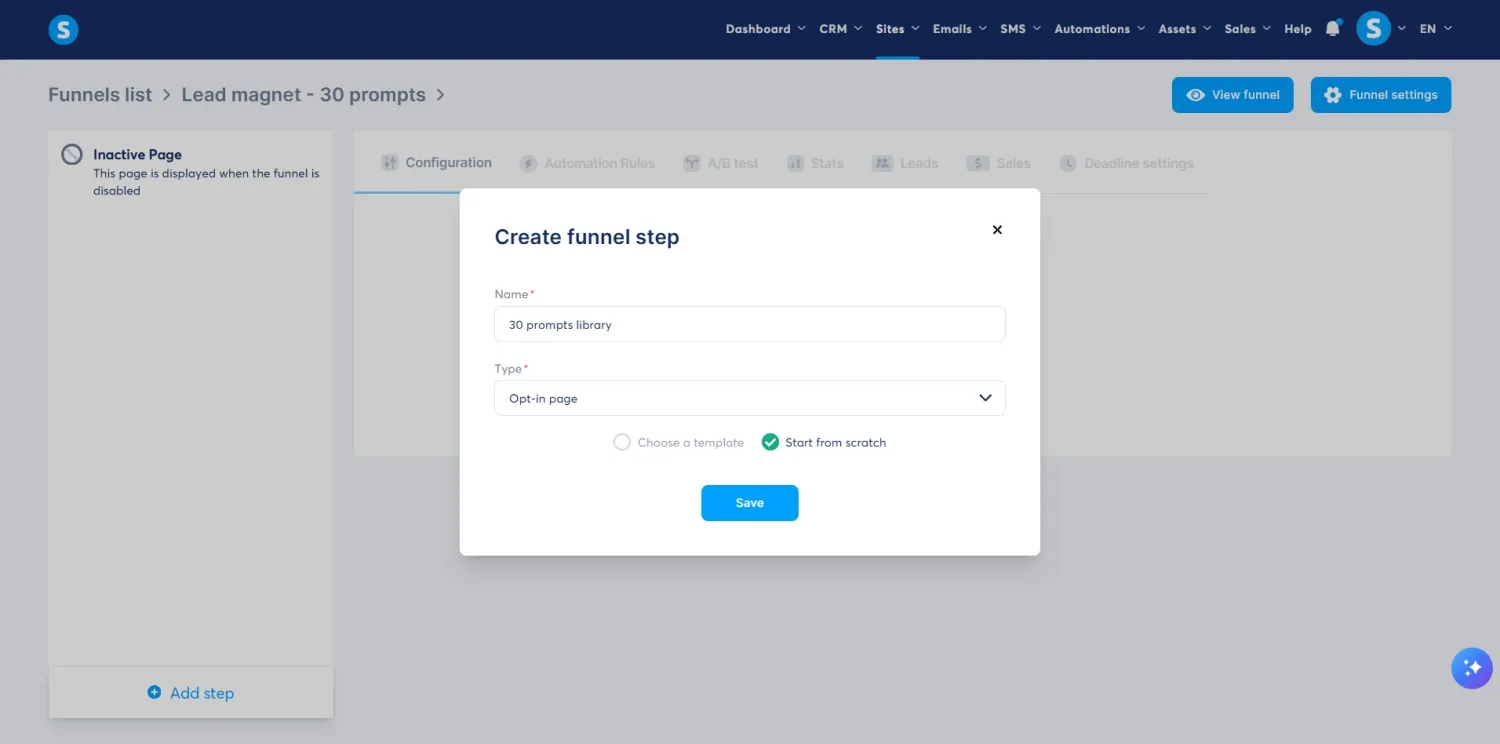Click the Create funnel step heading
This screenshot has height=744, width=1500.
(x=587, y=237)
